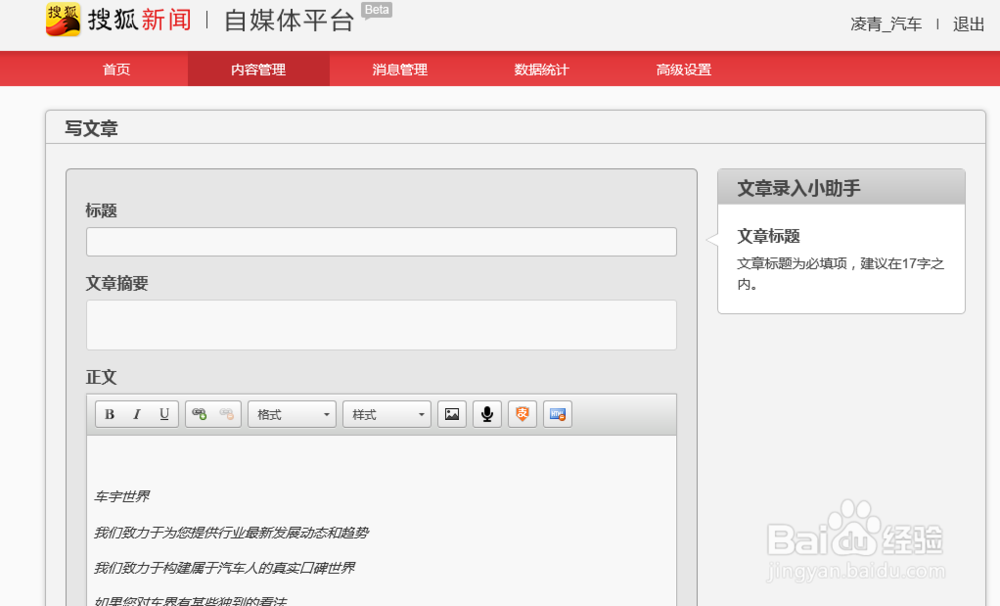Click inside the 标题 title input field
The width and height of the screenshot is (1000, 606).
[380, 241]
